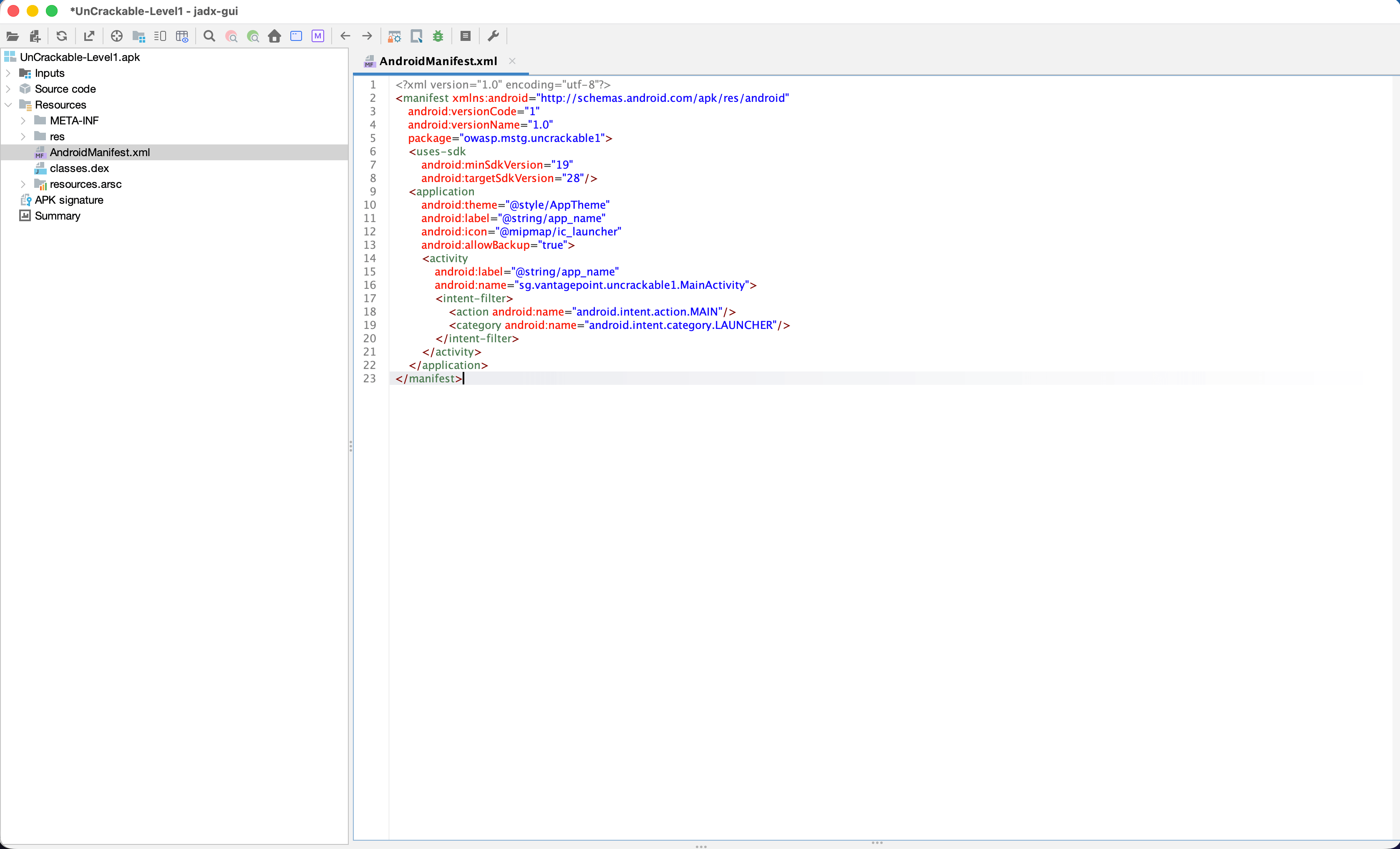Click package value owasp.mstg.uncrackable1
1400x849 pixels.
click(532, 138)
